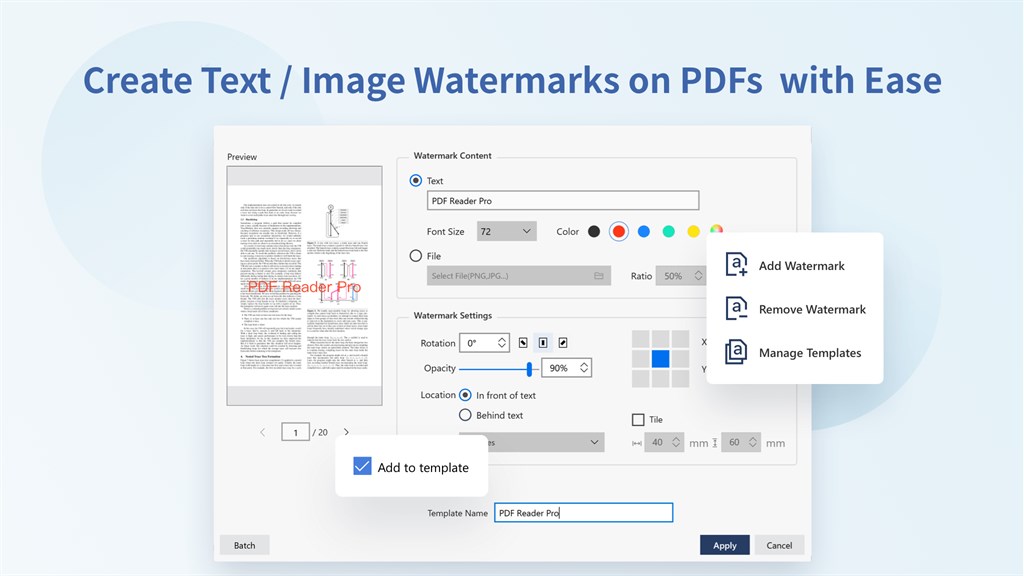The width and height of the screenshot is (1024, 576).
Task: Adjust the tile horizontal spacing 40 stepper
Action: point(676,442)
